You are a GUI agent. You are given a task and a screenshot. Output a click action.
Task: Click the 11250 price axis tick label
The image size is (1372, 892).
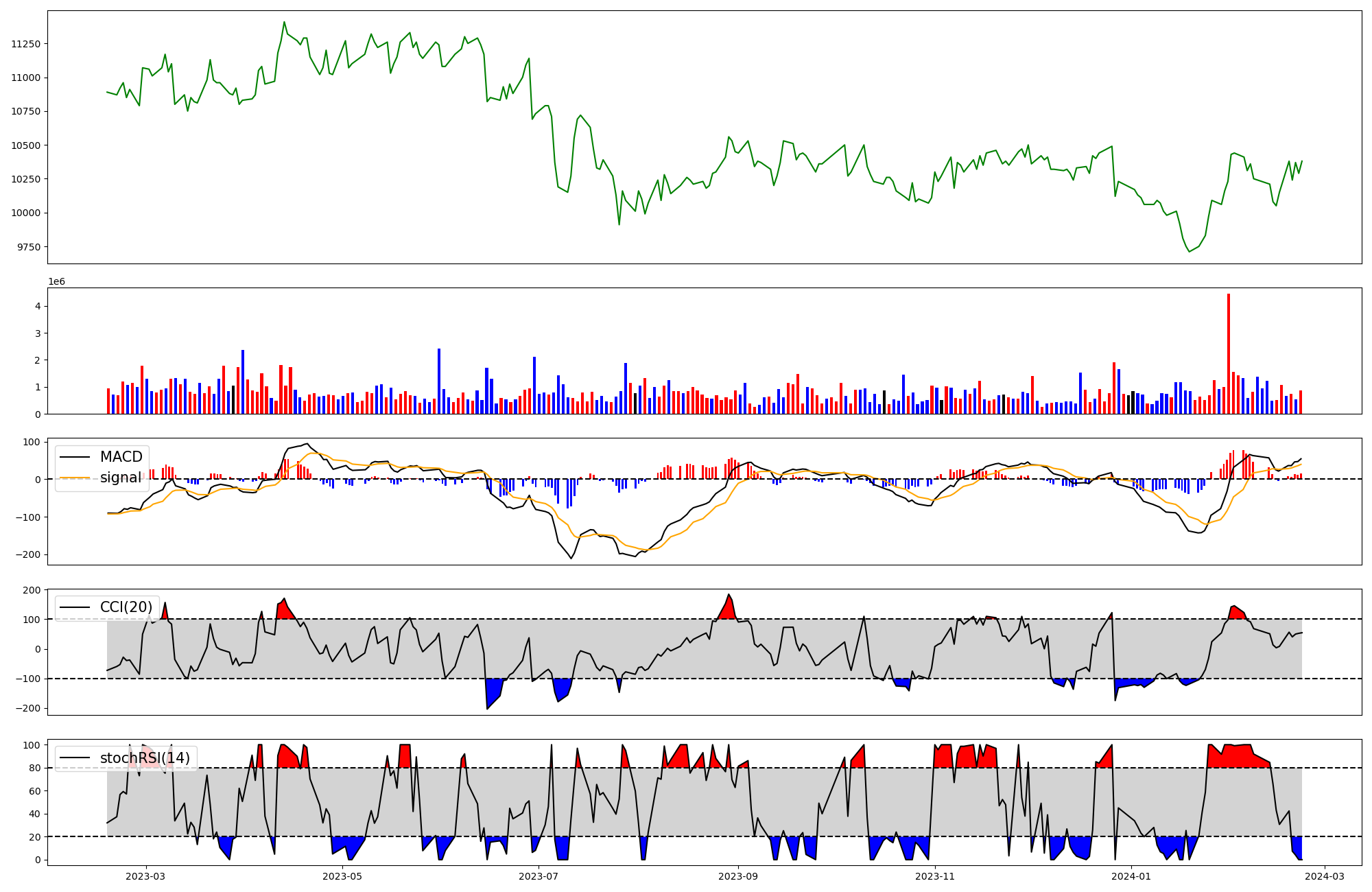click(25, 44)
